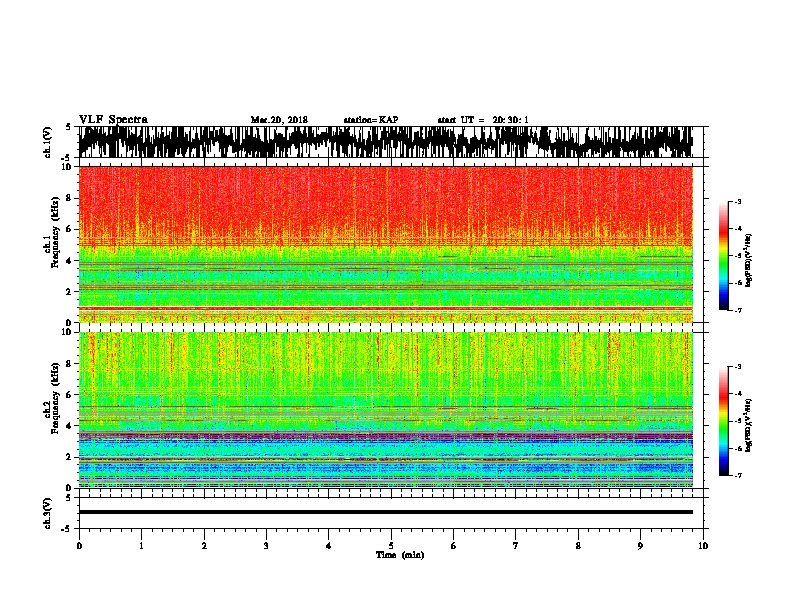Click the "-7" label on the ch.1 color bar
Screen dimensions: 792x612
point(738,310)
